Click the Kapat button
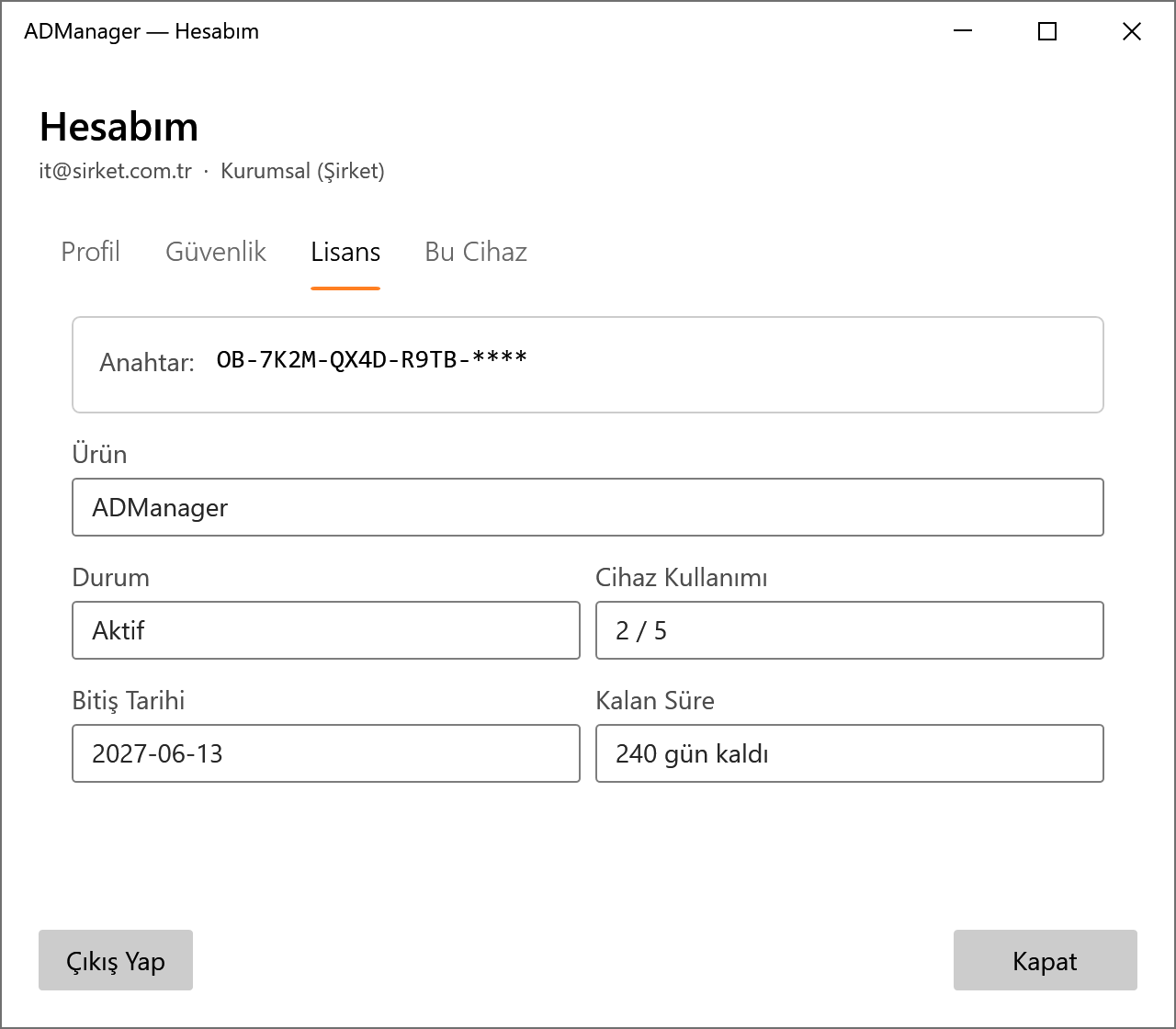The width and height of the screenshot is (1176, 1029). pyautogui.click(x=1046, y=960)
